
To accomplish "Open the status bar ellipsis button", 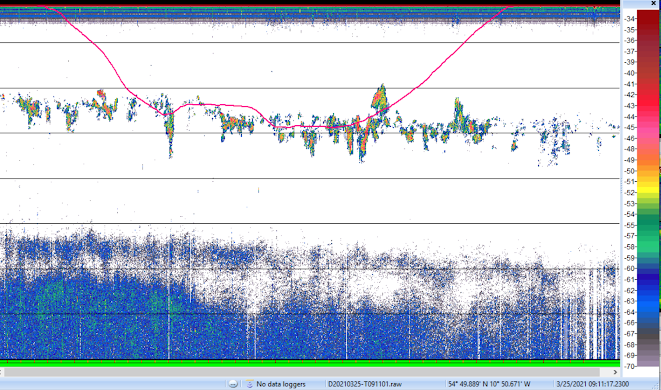I will click(233, 384).
